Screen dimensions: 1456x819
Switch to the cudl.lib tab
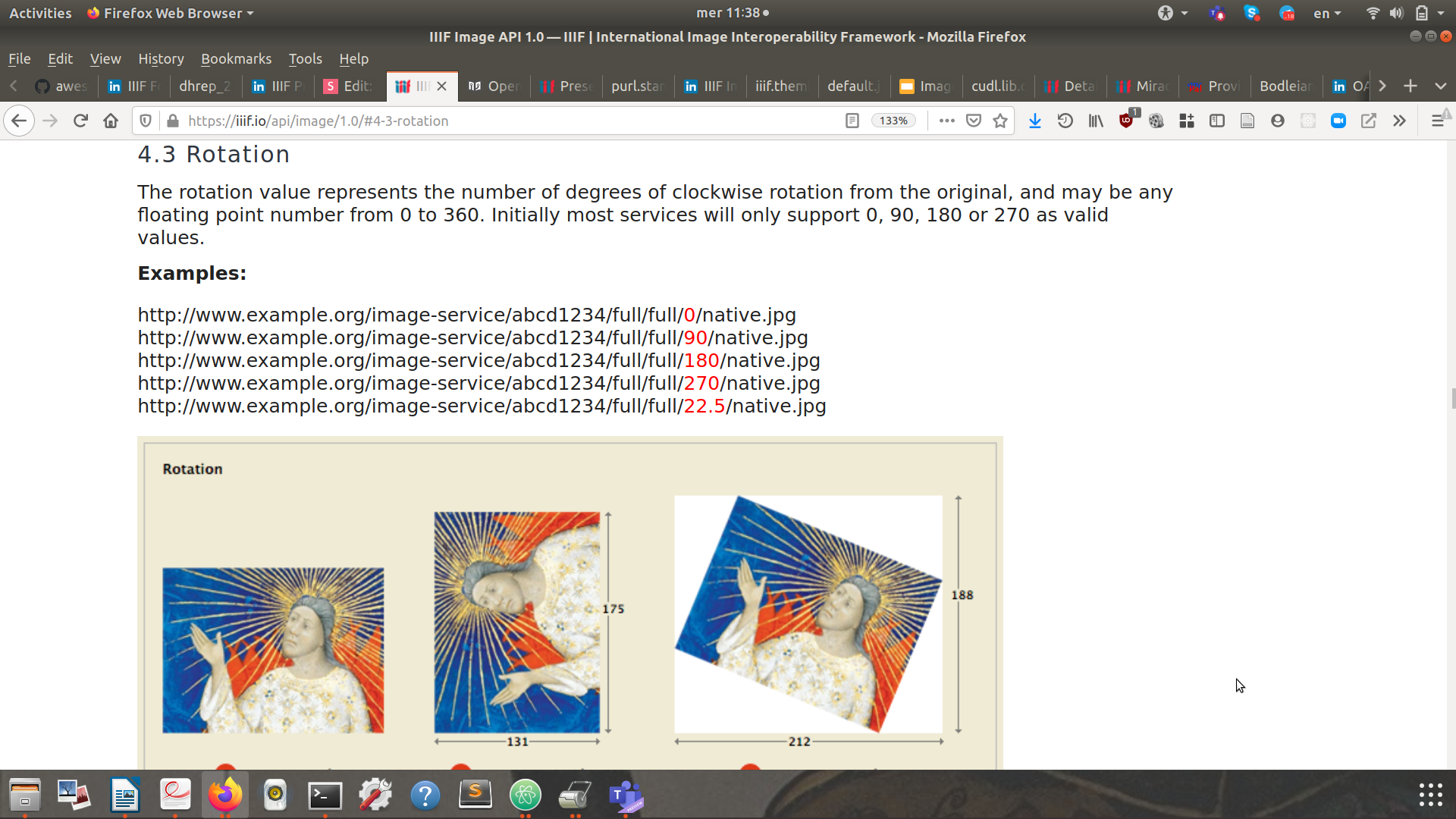997,86
